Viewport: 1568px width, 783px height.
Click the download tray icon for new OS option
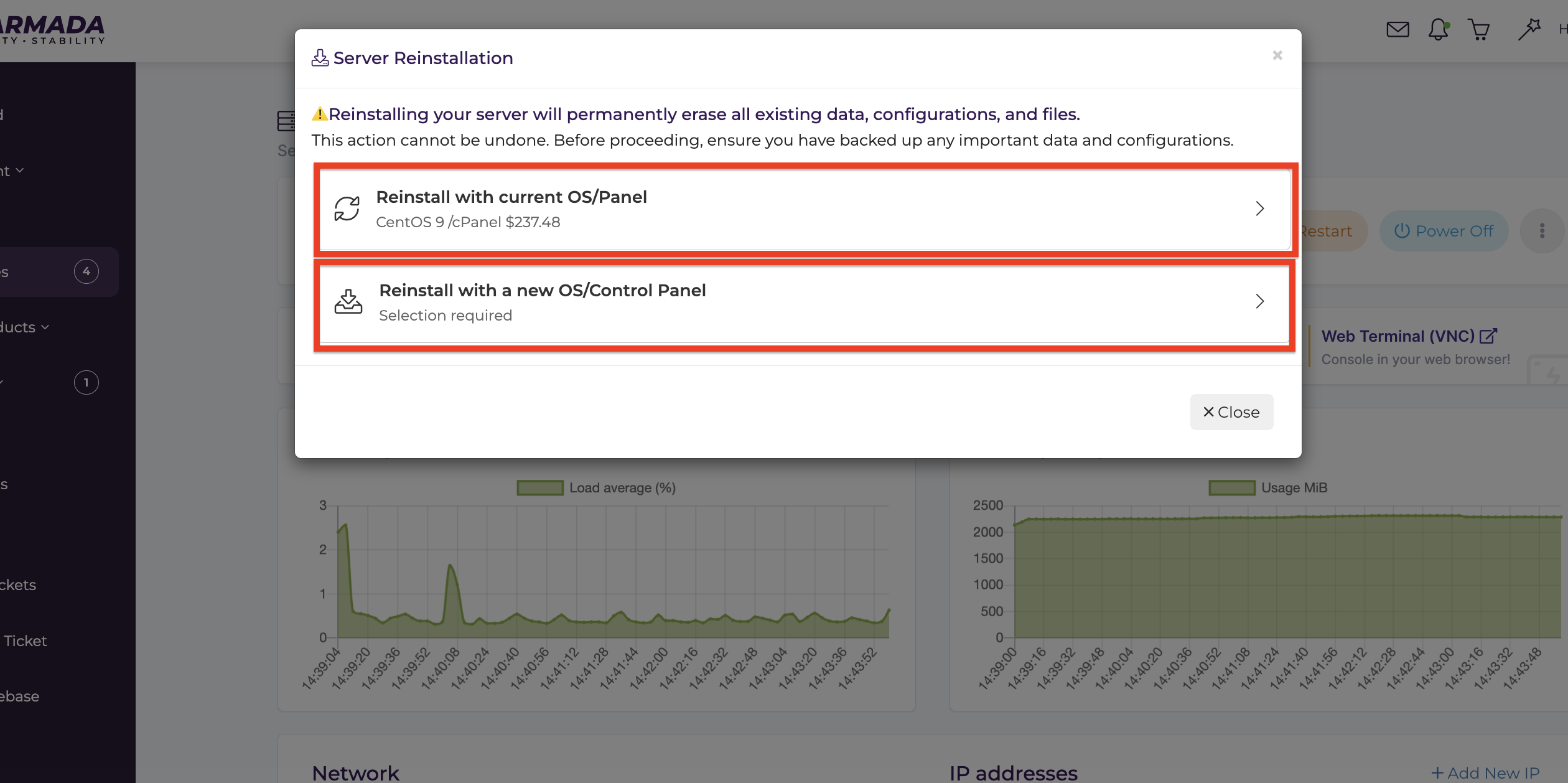coord(348,301)
